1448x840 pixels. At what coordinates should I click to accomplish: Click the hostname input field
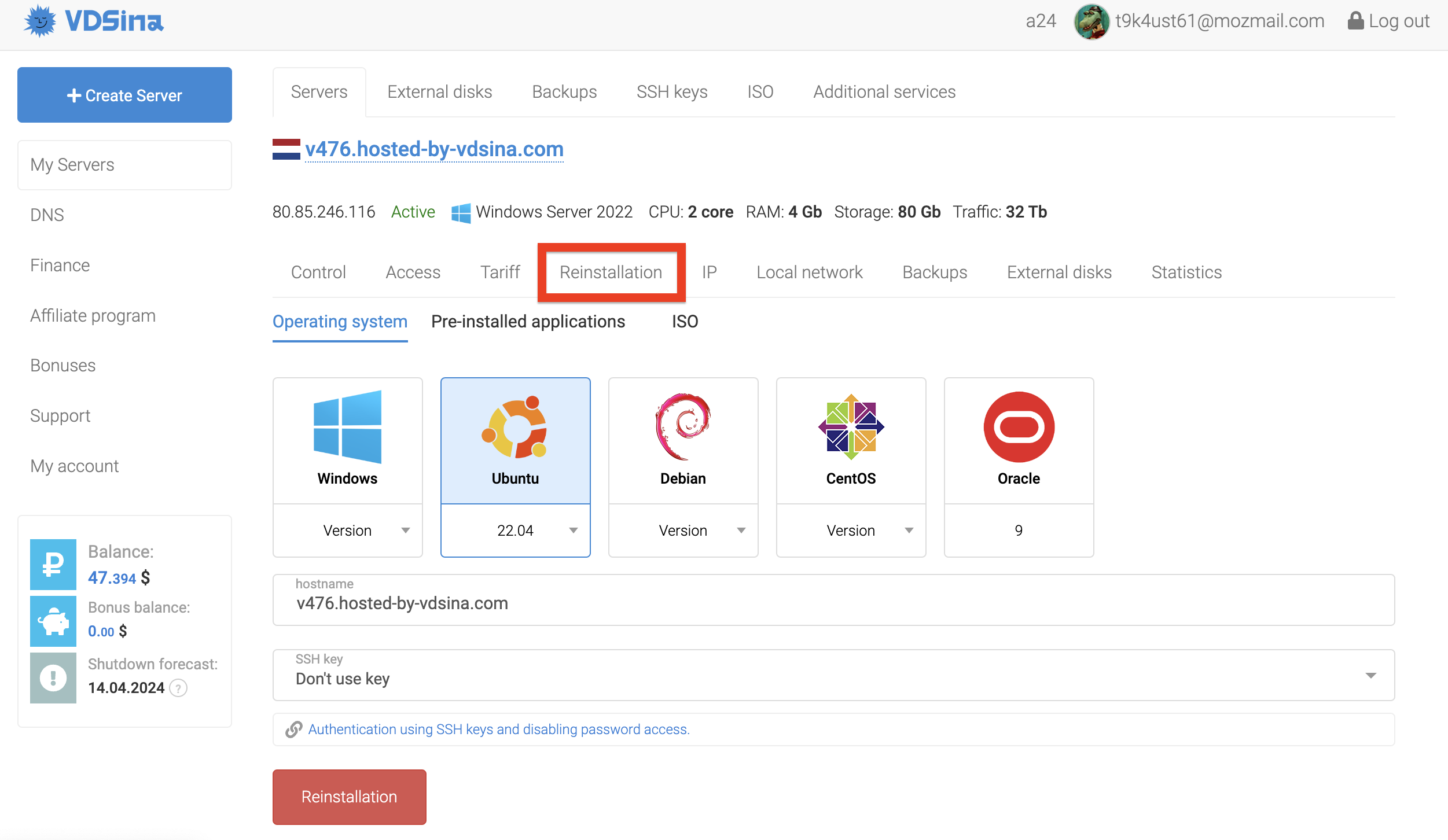click(834, 600)
